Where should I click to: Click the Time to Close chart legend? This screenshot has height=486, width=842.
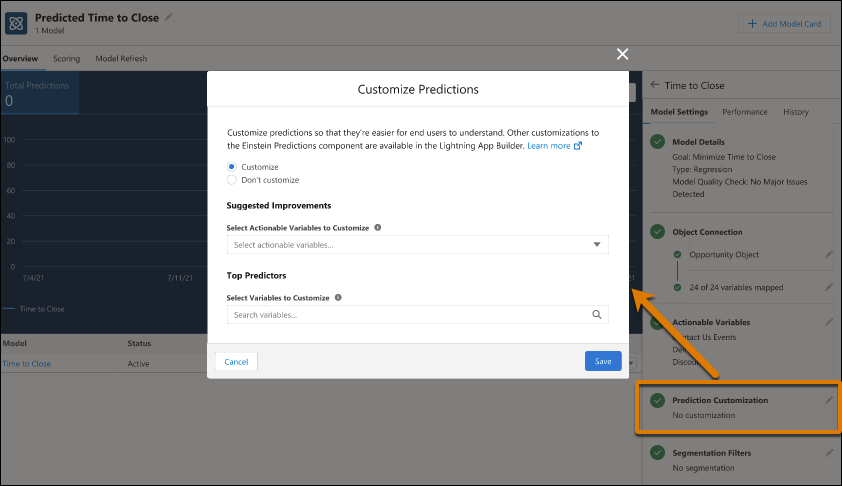[34, 309]
